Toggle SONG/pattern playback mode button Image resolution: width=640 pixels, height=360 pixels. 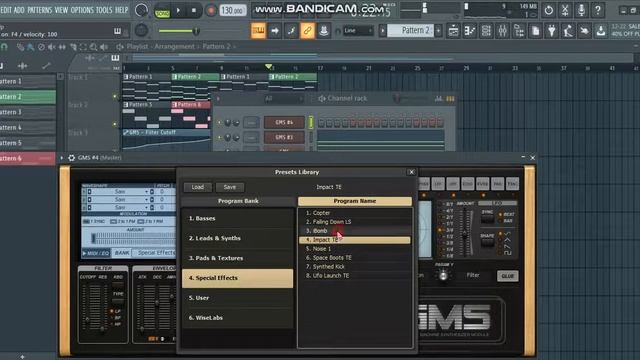[x=162, y=12]
